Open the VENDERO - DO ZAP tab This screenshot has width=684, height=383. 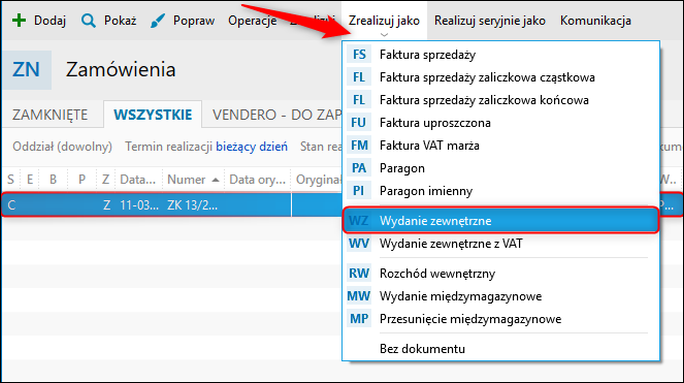(277, 115)
